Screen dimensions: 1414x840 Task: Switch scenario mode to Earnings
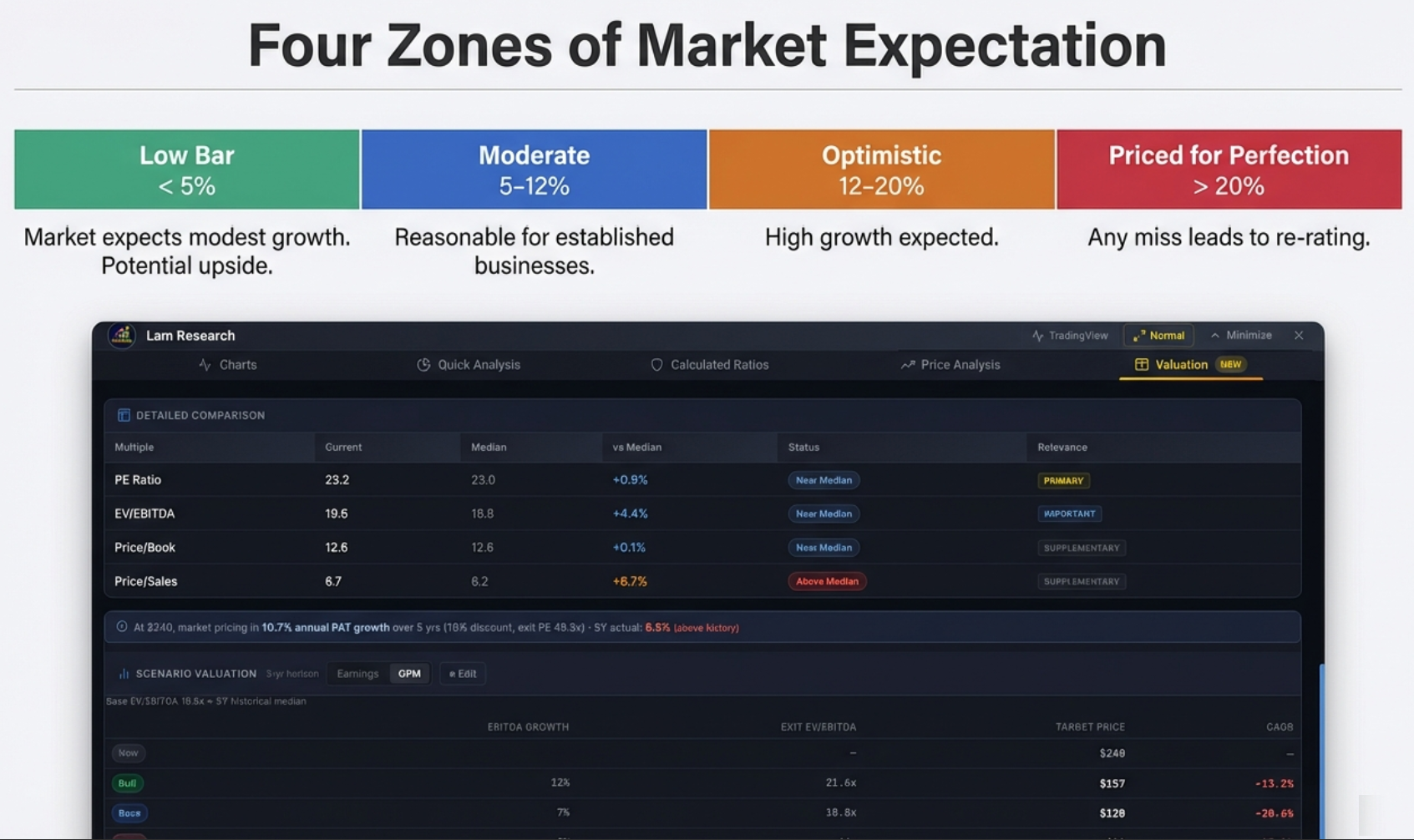[x=357, y=674]
